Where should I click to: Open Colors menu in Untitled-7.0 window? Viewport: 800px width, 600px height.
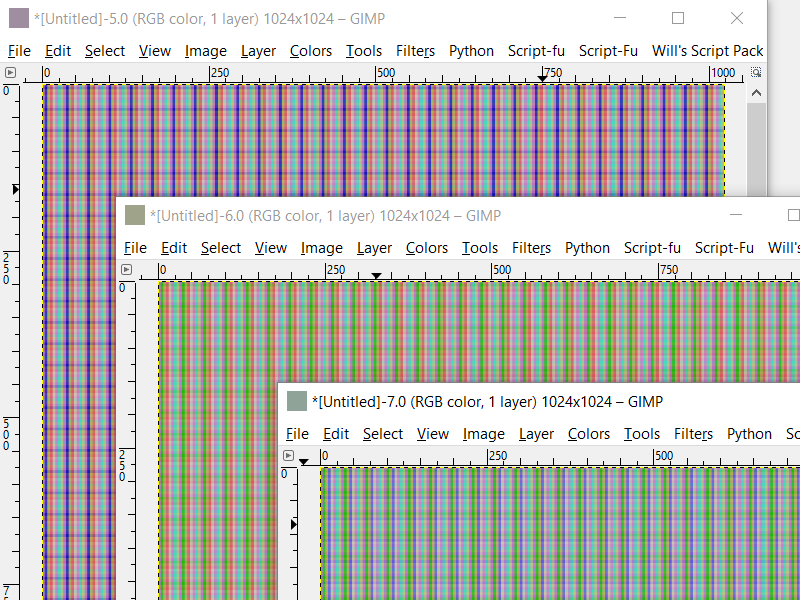(x=589, y=434)
